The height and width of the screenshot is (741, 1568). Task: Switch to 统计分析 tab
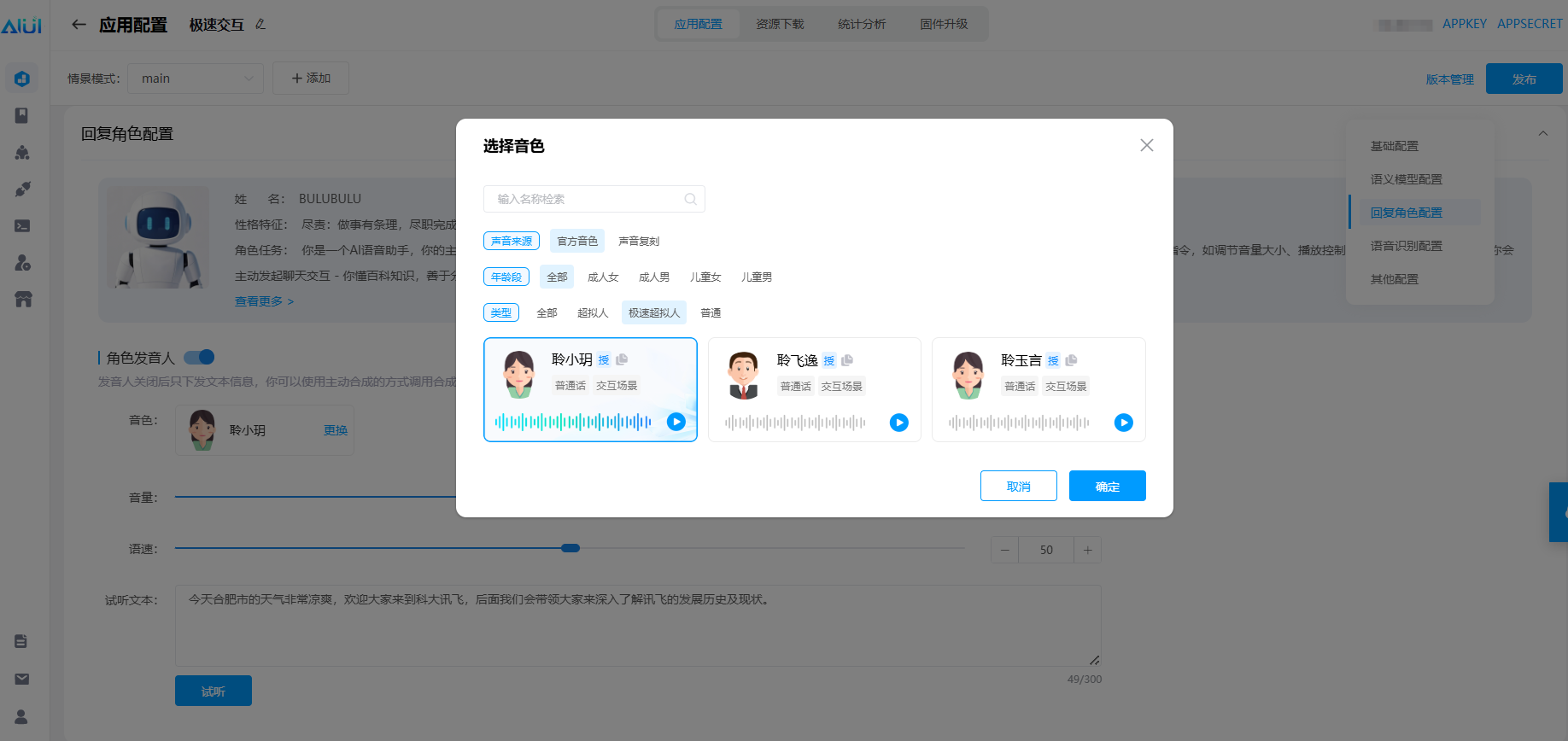862,24
